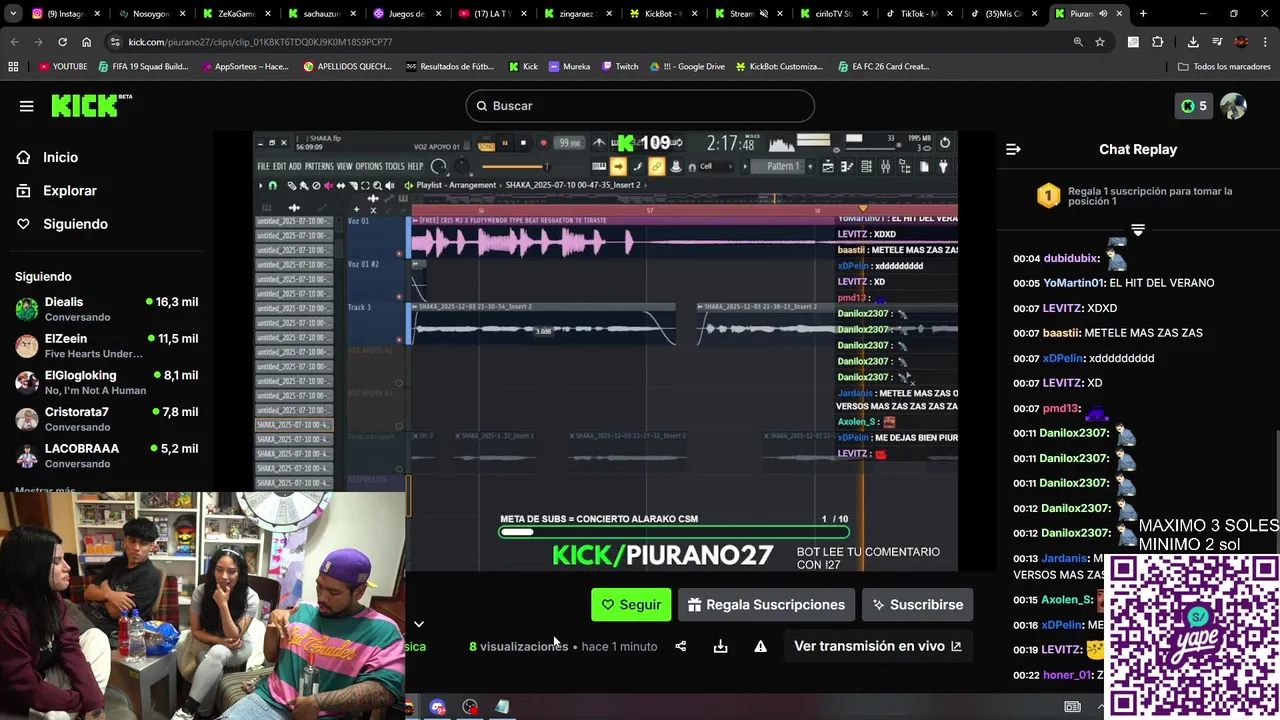Open the Todos los marcadores folder
This screenshot has width=1280, height=720.
(1224, 67)
